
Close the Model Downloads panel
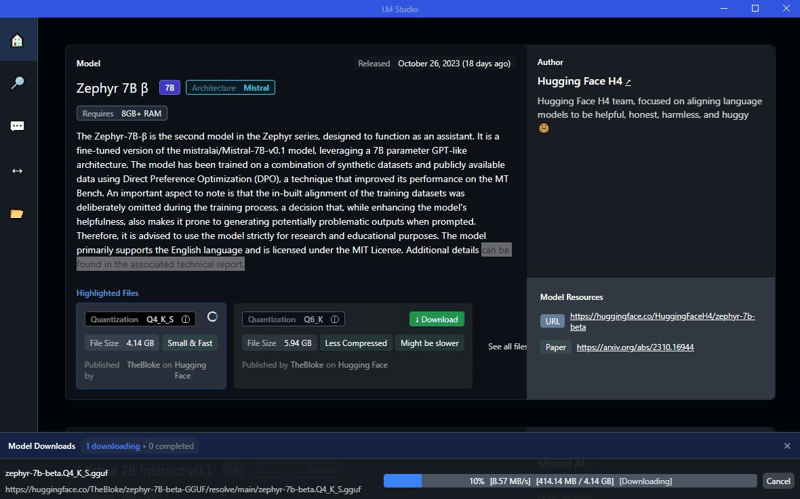(787, 446)
